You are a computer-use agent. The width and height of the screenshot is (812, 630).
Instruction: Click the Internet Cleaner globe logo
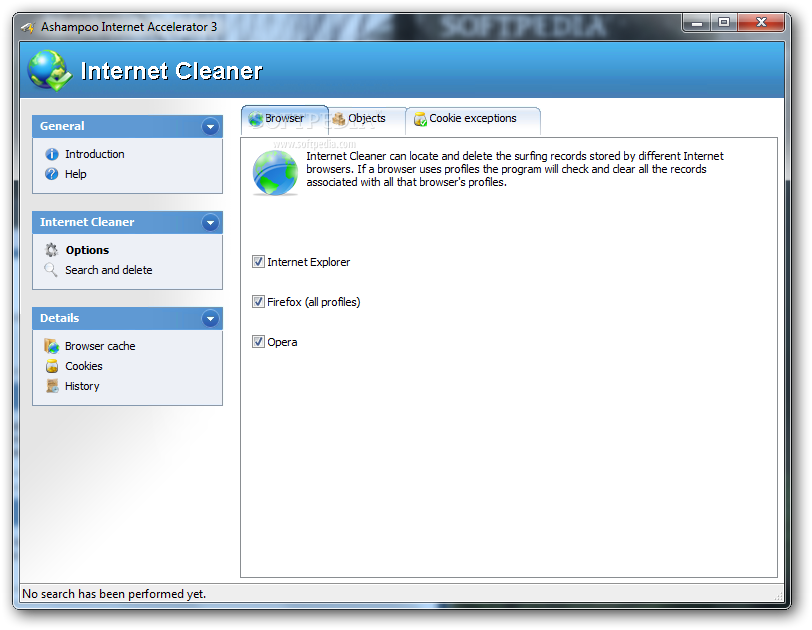[x=49, y=70]
